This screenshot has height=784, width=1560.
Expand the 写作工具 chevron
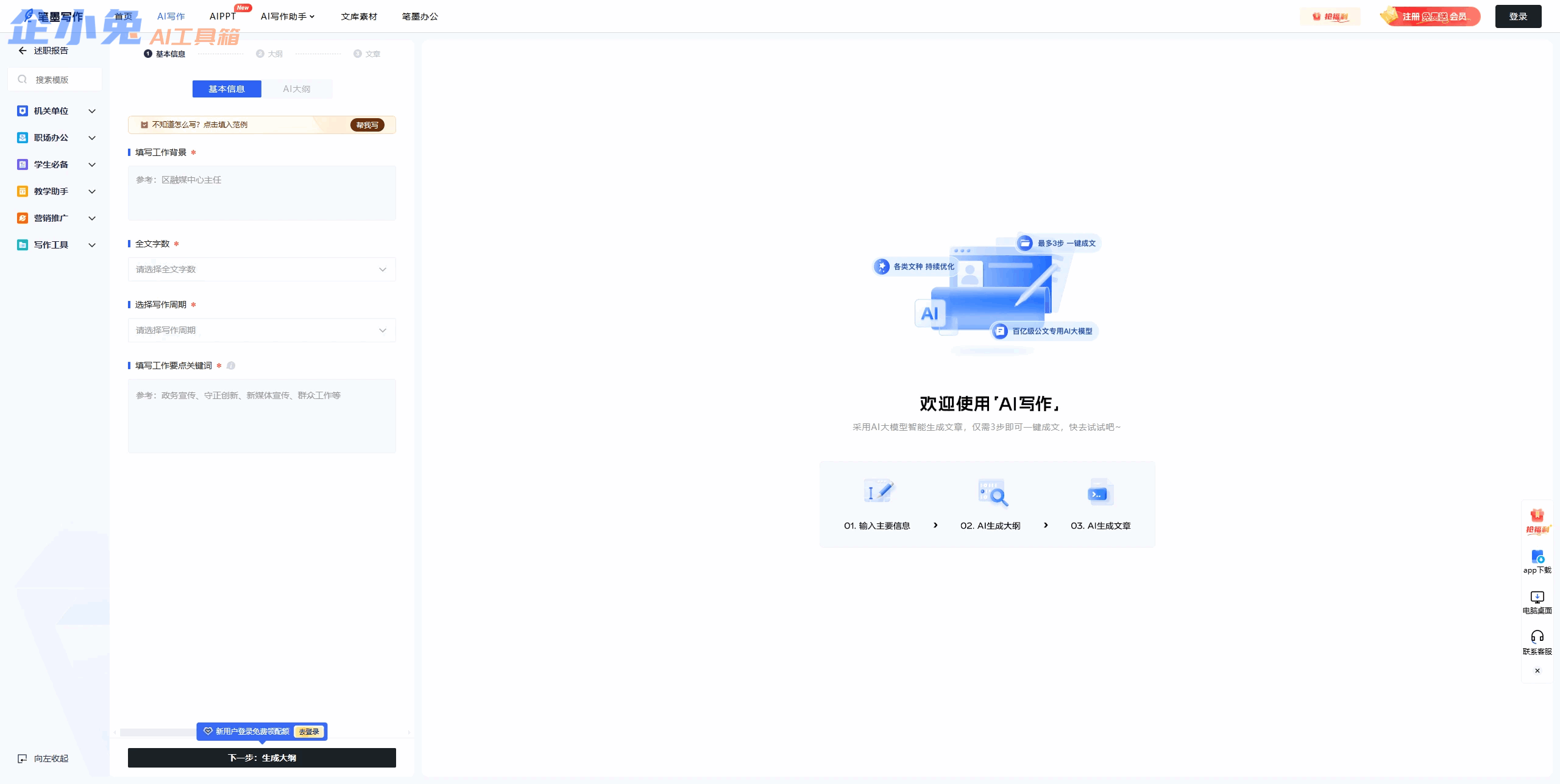[92, 245]
